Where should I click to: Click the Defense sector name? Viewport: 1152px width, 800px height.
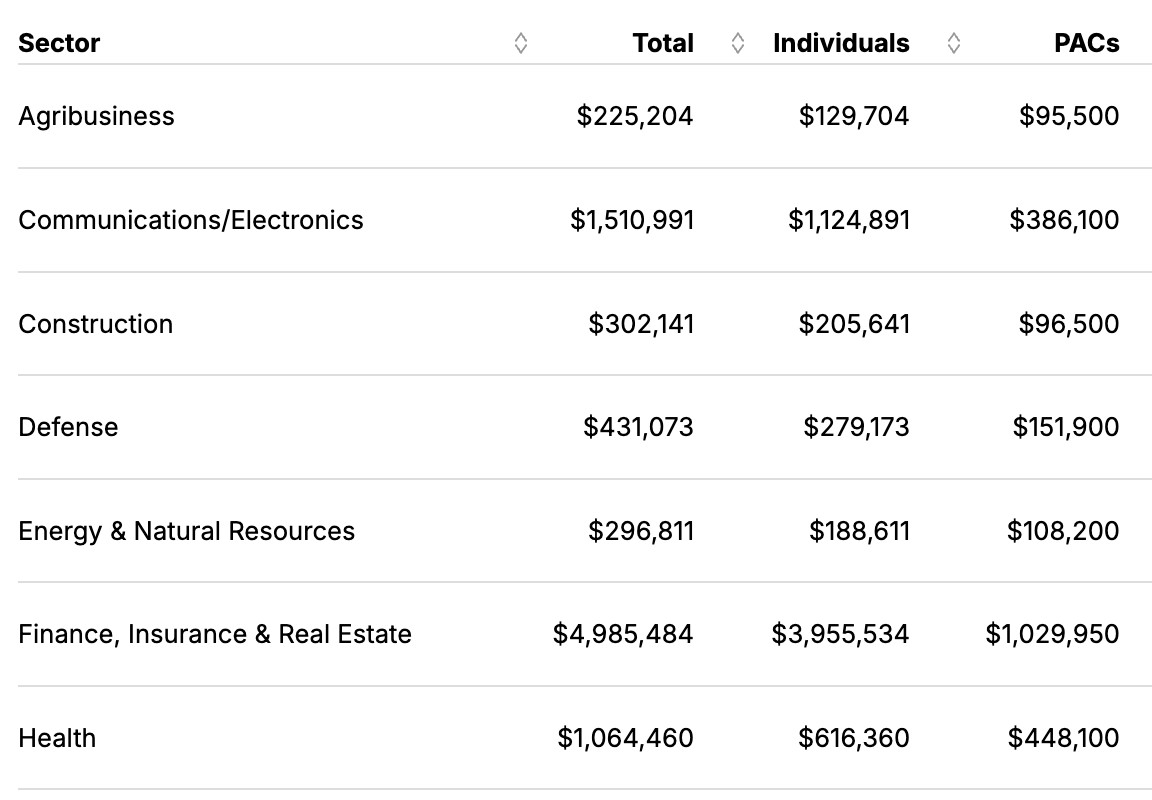click(x=68, y=427)
